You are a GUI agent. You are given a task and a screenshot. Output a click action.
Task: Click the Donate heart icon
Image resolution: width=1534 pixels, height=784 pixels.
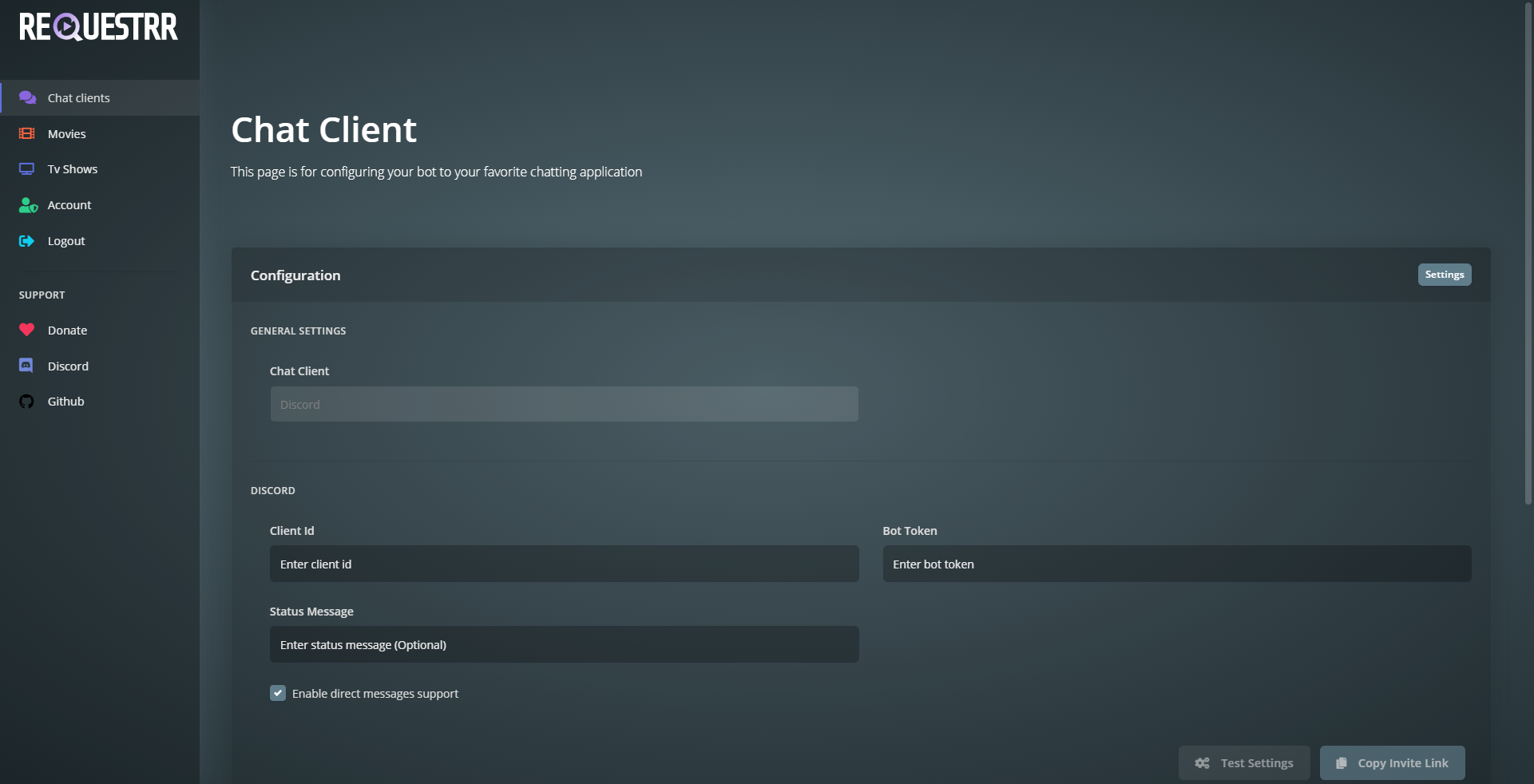(x=27, y=330)
